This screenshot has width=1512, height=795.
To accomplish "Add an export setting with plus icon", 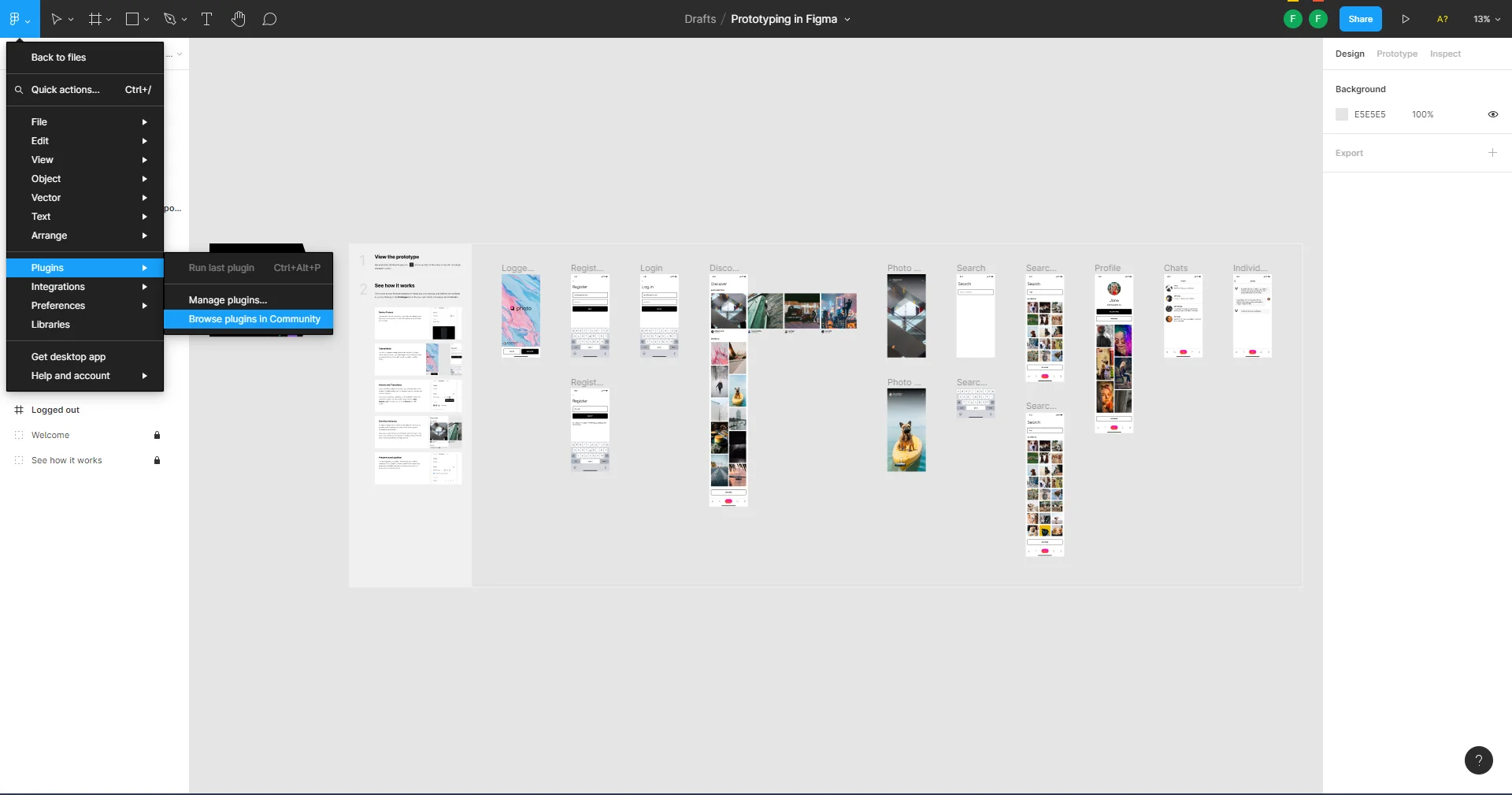I will 1492,153.
